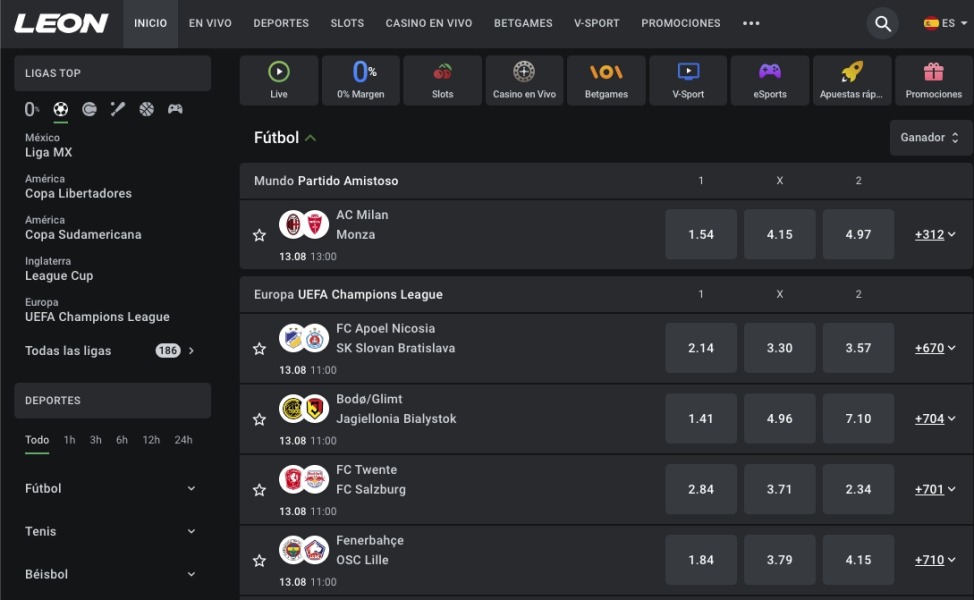Click the Live play icon tile
Viewport: 974px width, 600px height.
pyautogui.click(x=279, y=80)
